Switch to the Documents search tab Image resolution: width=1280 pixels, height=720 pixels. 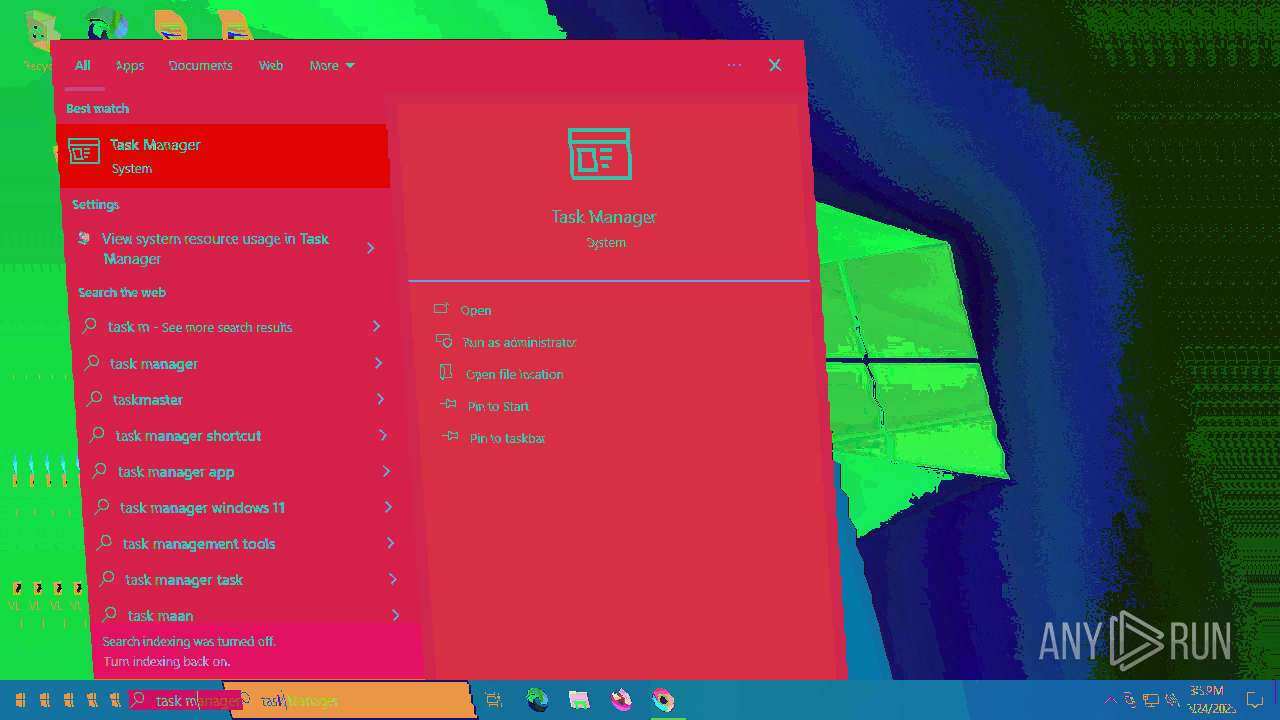click(x=200, y=66)
